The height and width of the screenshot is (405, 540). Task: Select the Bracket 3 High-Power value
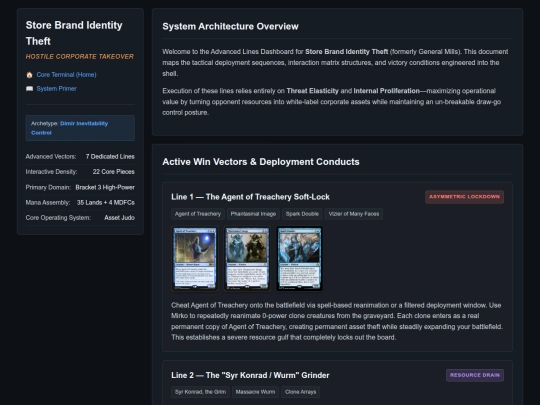click(x=105, y=187)
